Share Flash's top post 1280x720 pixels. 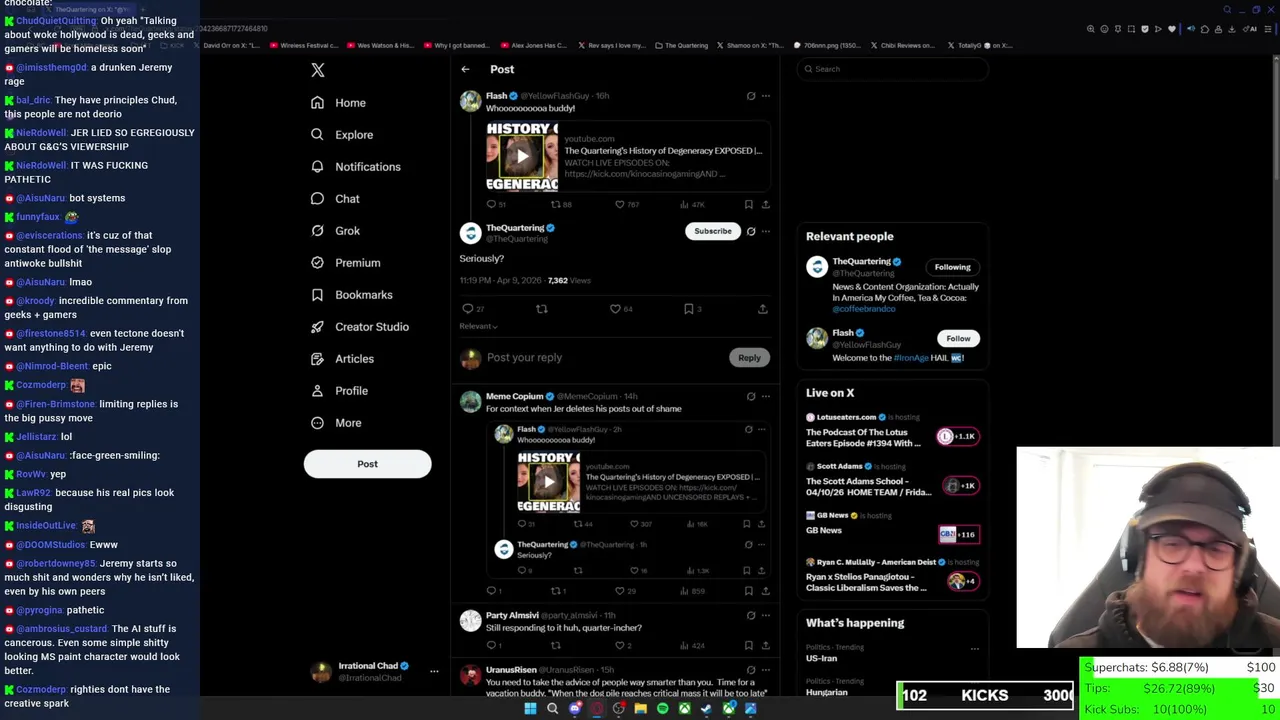point(766,204)
